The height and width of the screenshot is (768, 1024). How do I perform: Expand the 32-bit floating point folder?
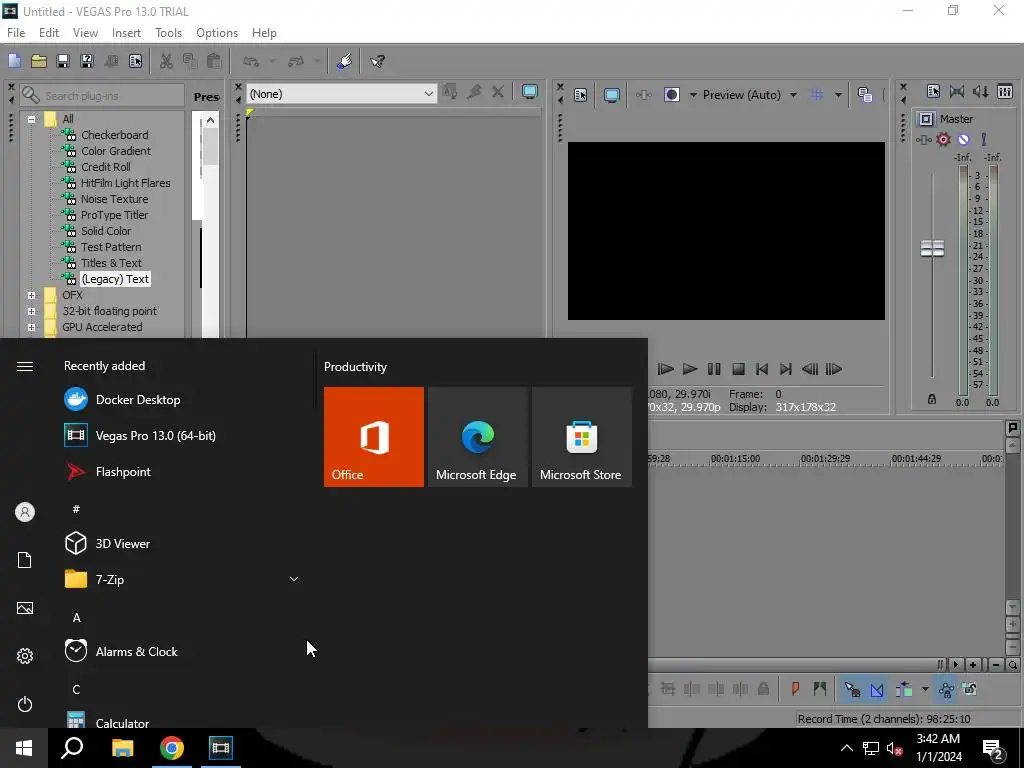click(31, 312)
